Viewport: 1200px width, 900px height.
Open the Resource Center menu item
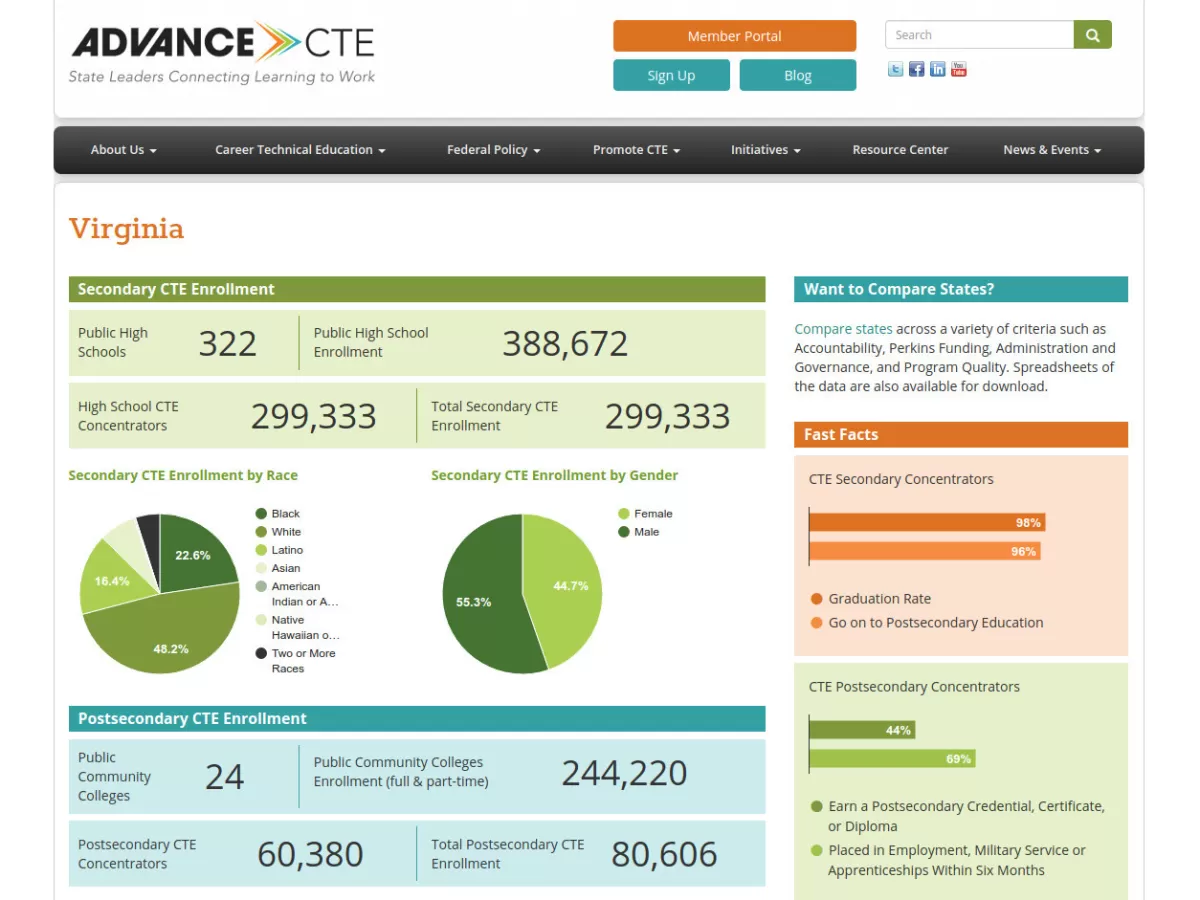pos(900,150)
